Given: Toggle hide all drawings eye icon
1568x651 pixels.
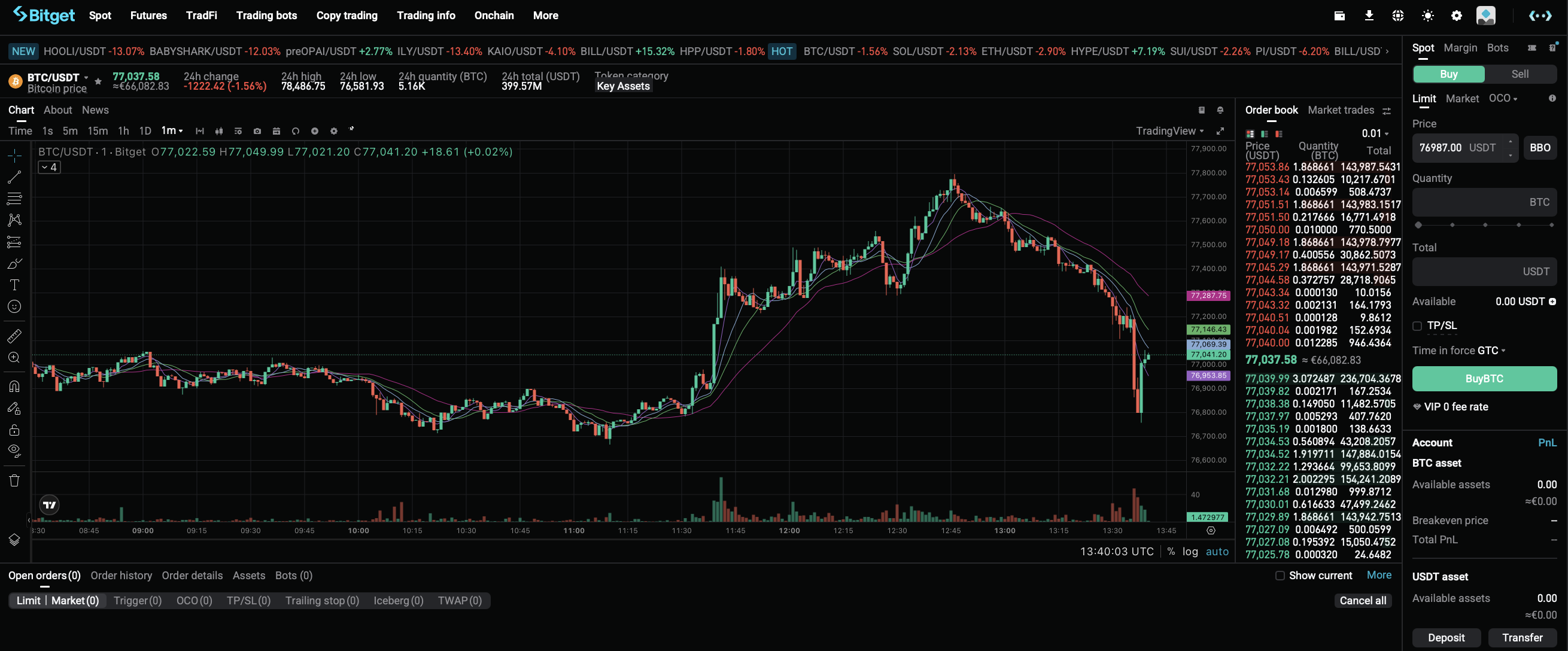Looking at the screenshot, I should click(14, 451).
